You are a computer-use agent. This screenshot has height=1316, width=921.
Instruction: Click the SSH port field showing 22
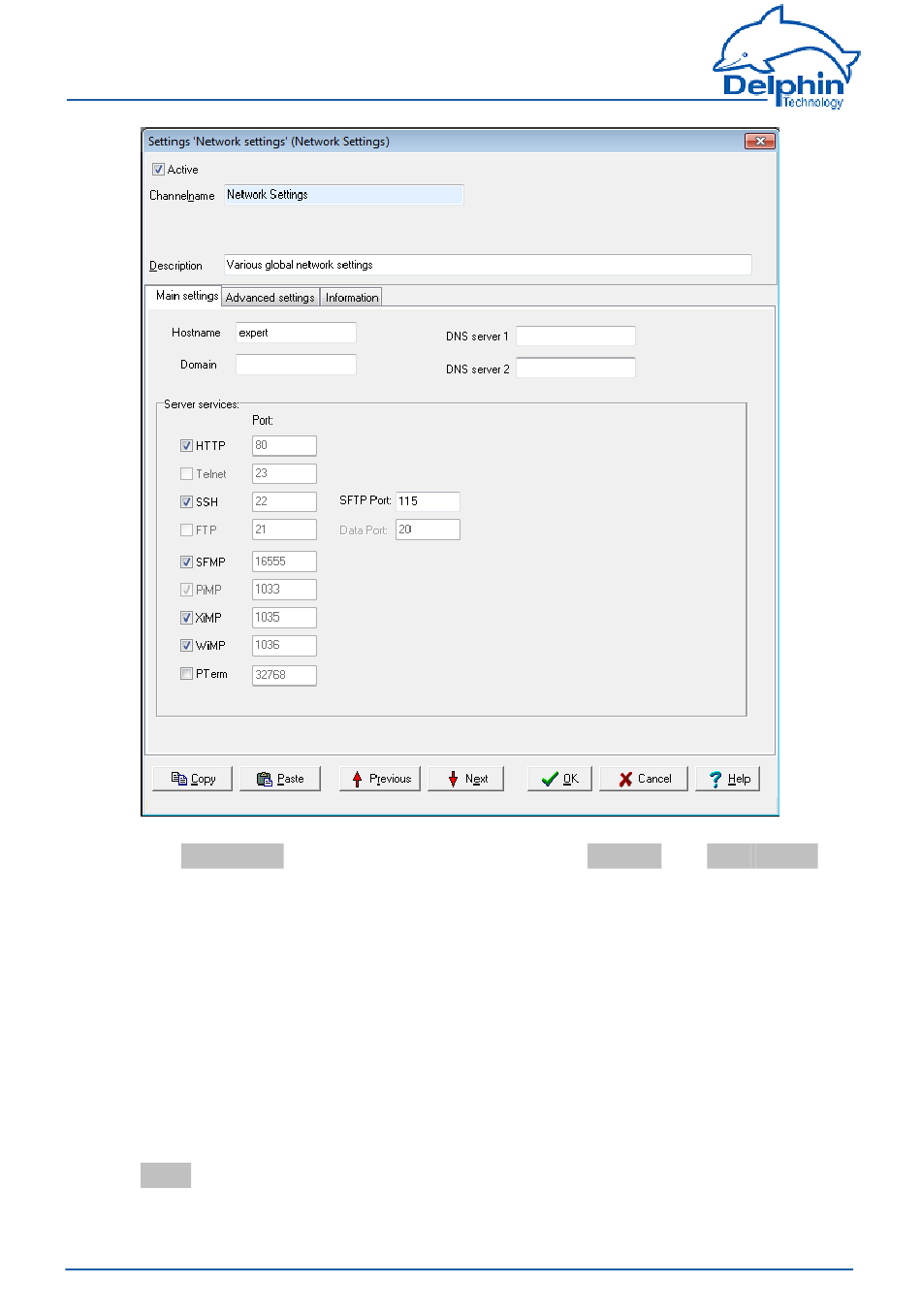click(284, 502)
